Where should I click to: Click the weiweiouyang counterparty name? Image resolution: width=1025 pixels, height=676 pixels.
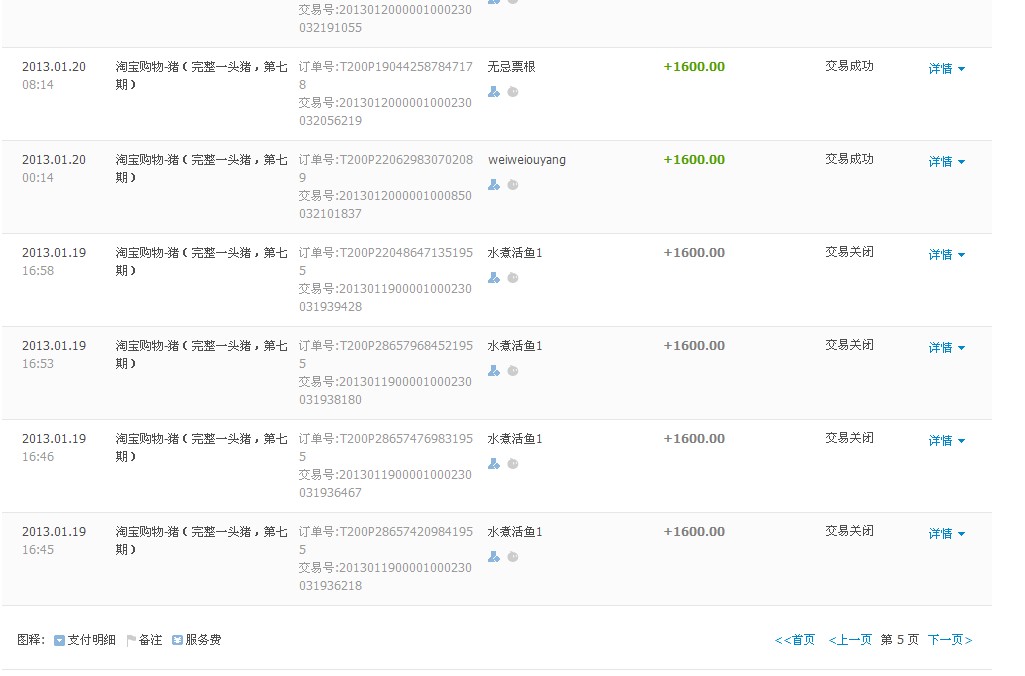point(527,160)
